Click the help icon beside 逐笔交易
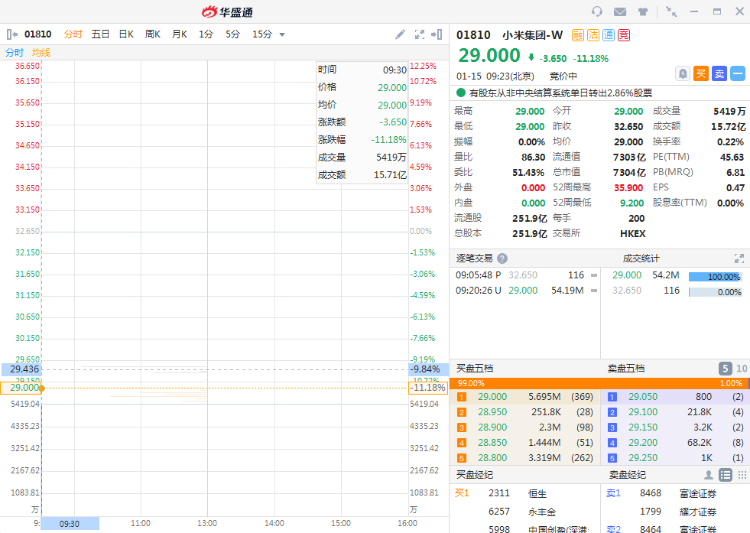750x533 pixels. pos(502,258)
